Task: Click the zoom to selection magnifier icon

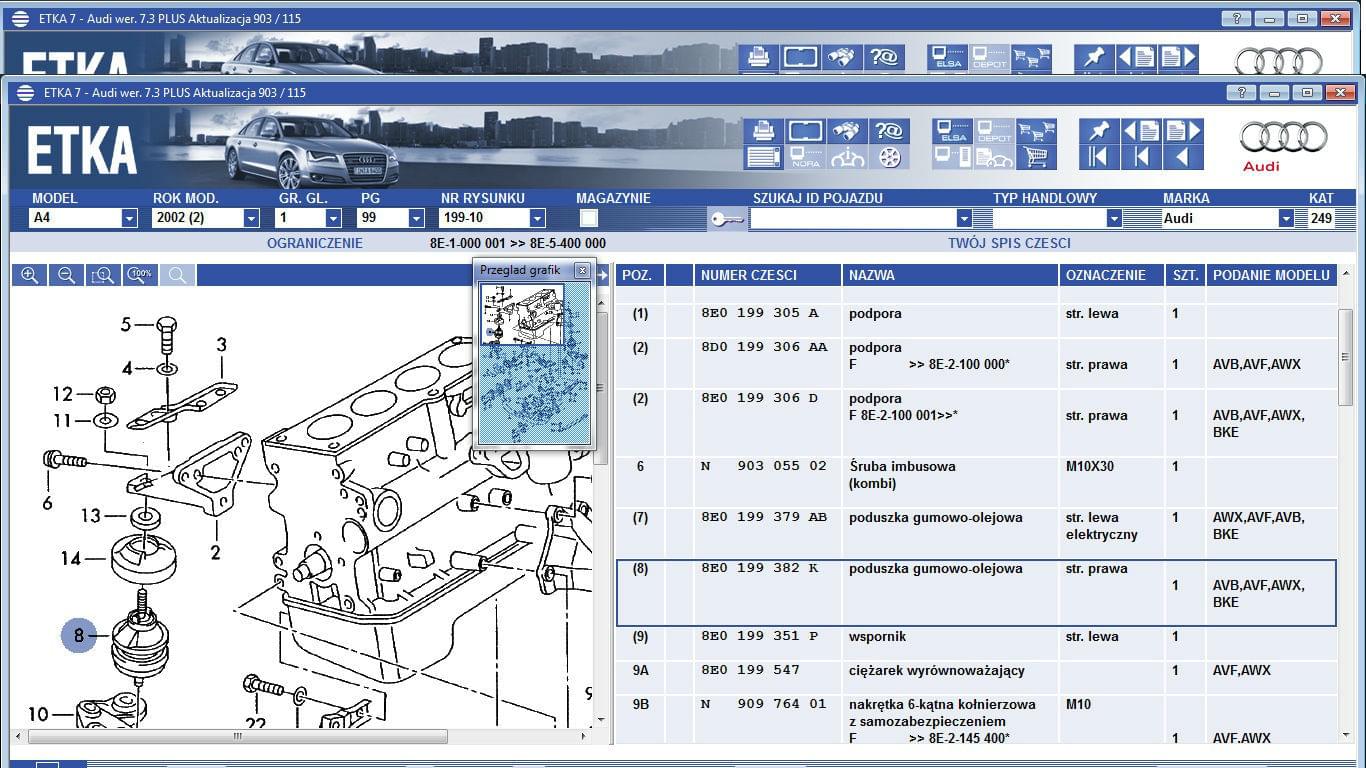Action: pos(103,275)
